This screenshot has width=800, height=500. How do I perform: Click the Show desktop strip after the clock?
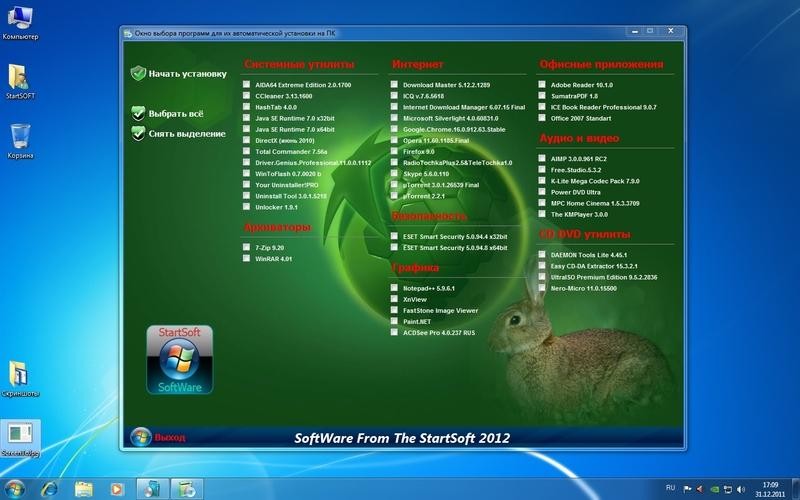coord(795,489)
